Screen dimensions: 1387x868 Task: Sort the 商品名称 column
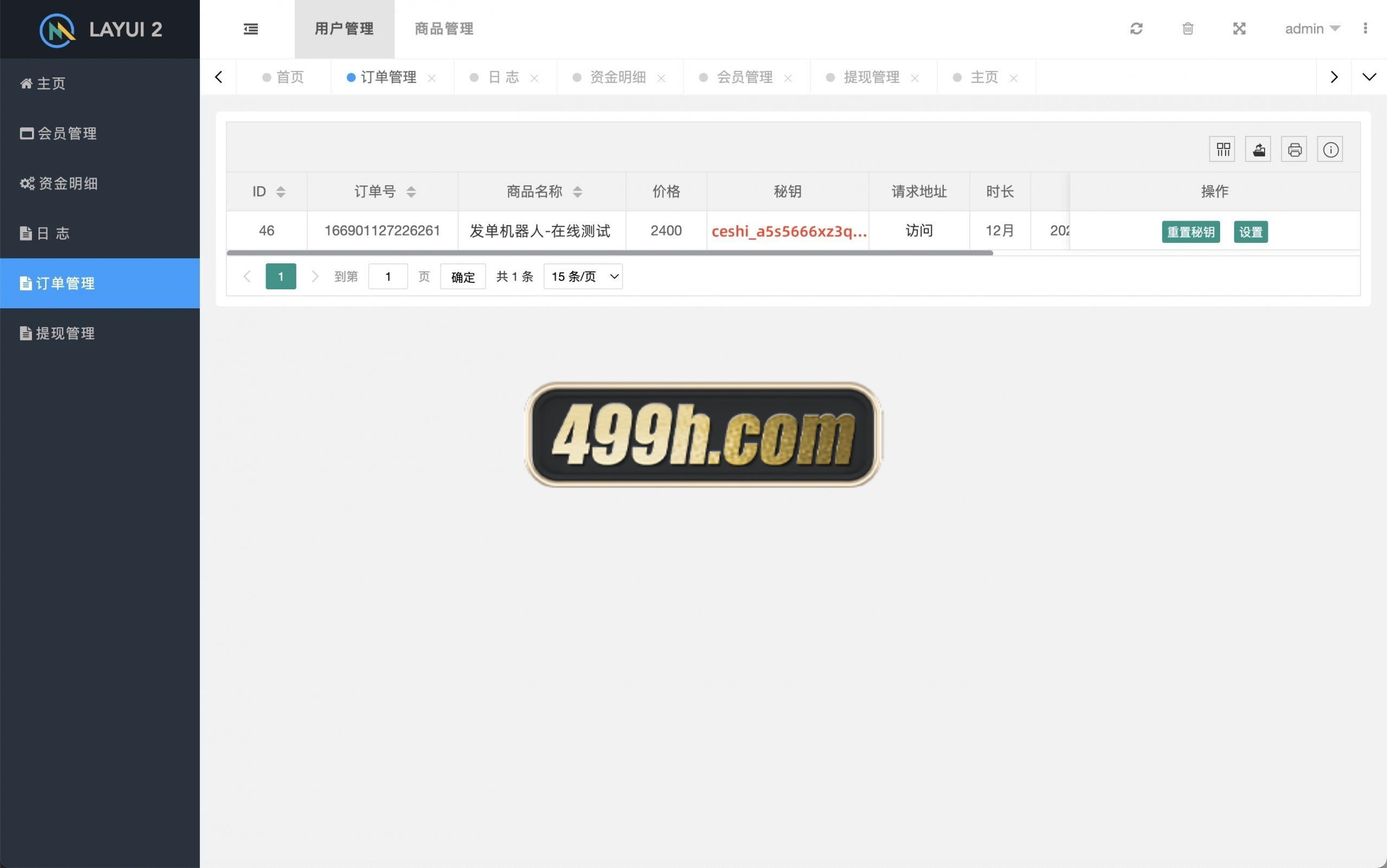pyautogui.click(x=578, y=192)
